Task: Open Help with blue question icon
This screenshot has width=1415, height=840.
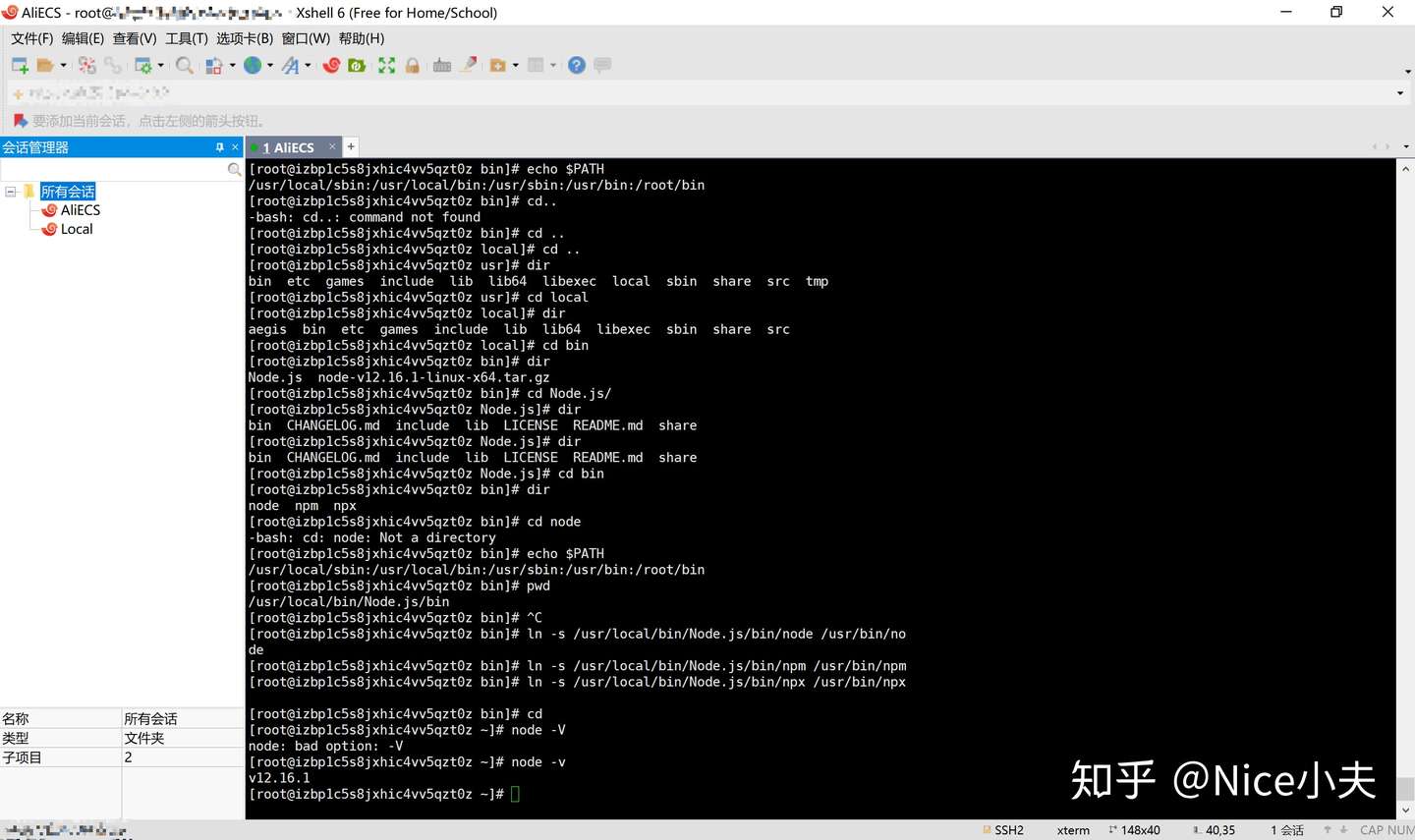Action: [577, 66]
